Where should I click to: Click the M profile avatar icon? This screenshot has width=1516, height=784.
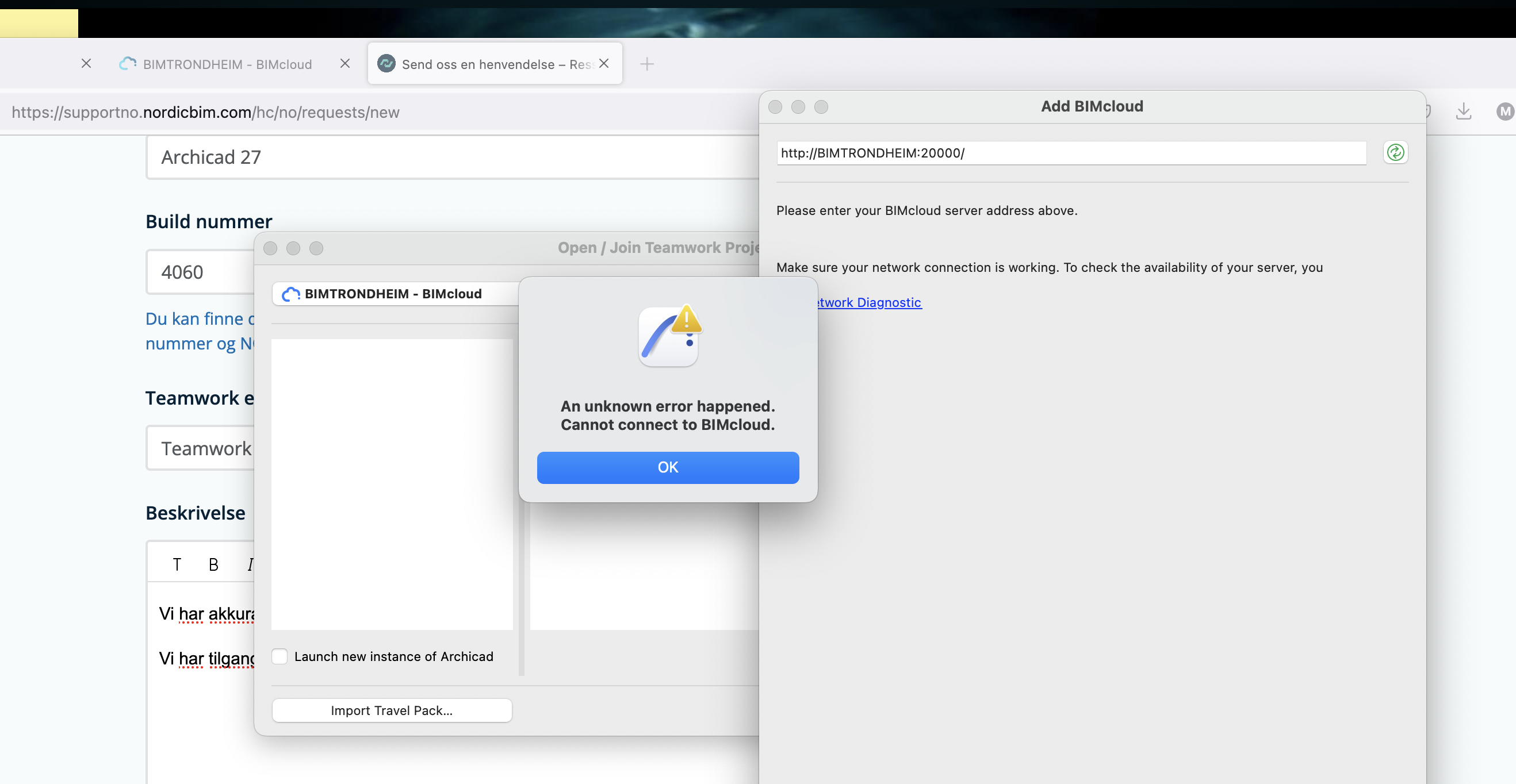1504,111
